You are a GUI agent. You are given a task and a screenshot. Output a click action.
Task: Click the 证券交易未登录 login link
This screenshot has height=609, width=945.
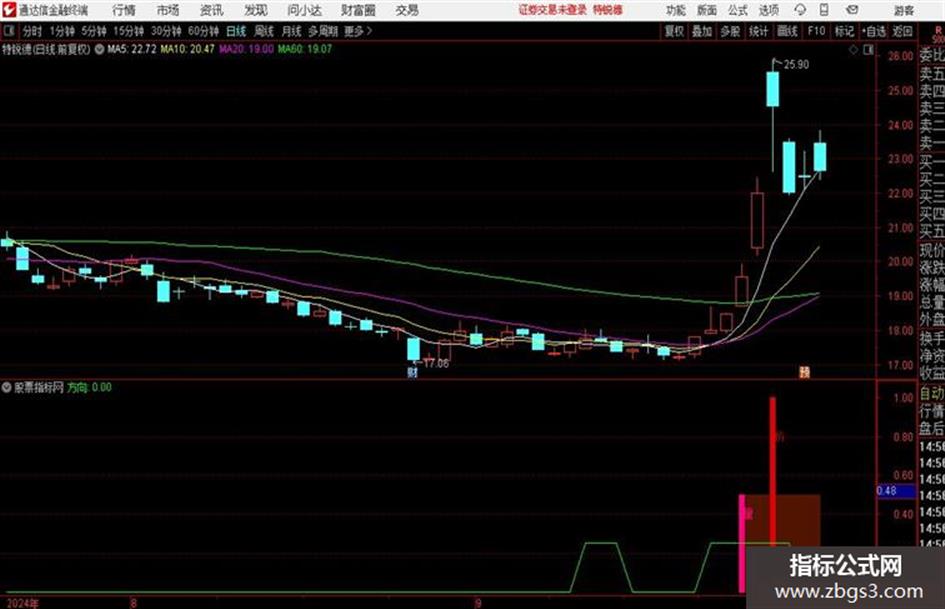click(553, 10)
